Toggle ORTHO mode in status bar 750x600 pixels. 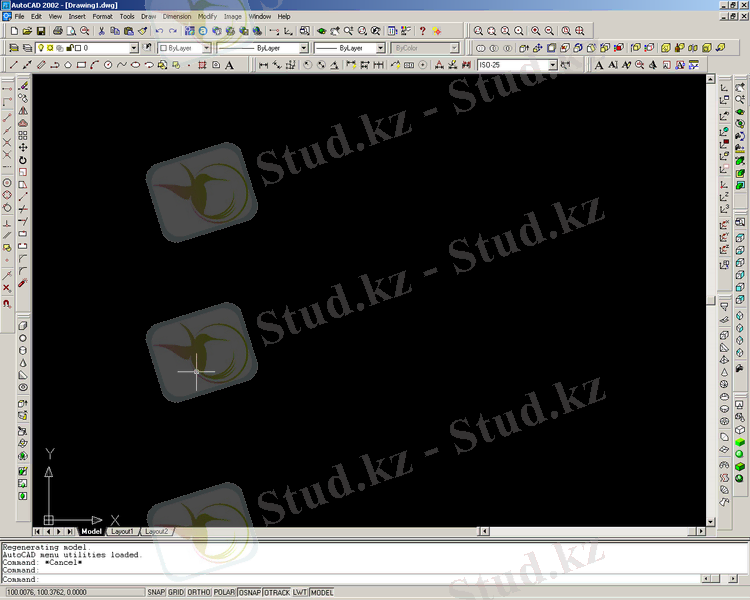(x=199, y=592)
